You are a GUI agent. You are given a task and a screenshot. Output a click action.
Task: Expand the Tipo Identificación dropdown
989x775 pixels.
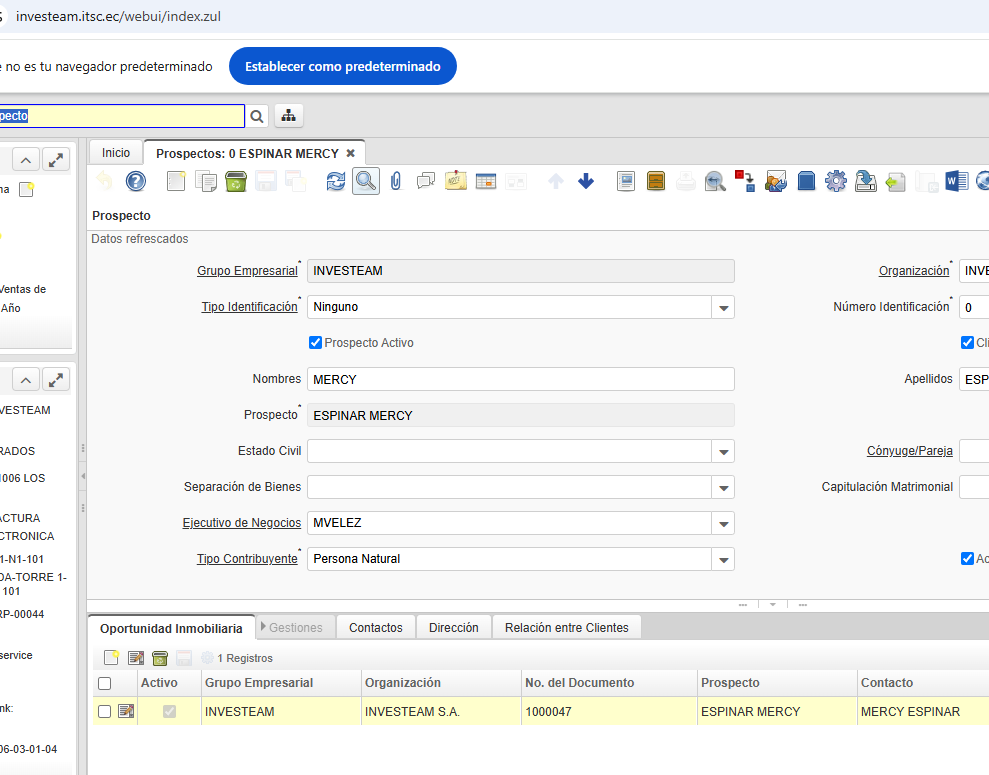[723, 308]
